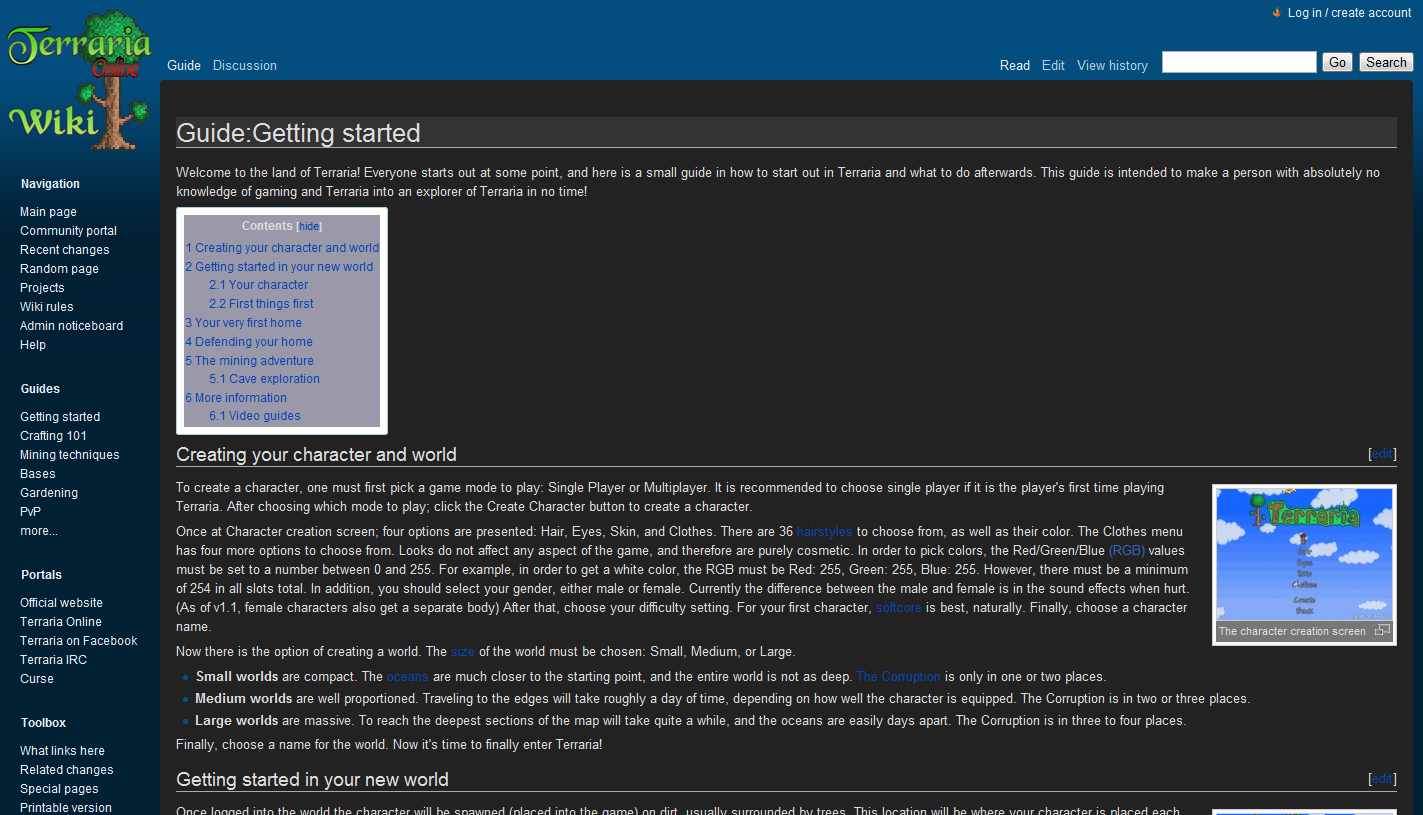Jump to 2.2 First things first
The width and height of the screenshot is (1423, 815).
261,304
